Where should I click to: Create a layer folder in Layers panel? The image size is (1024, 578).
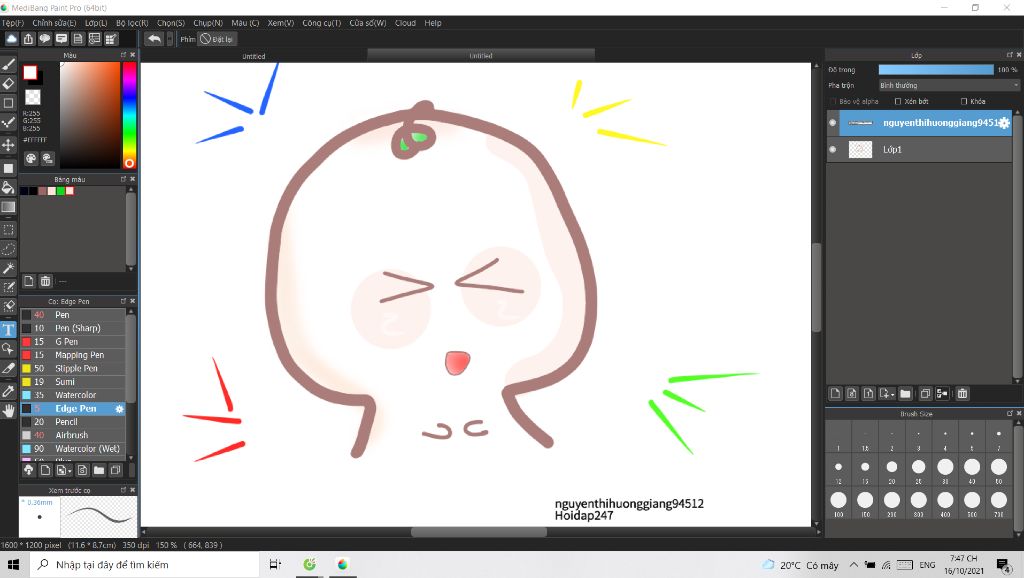click(904, 393)
